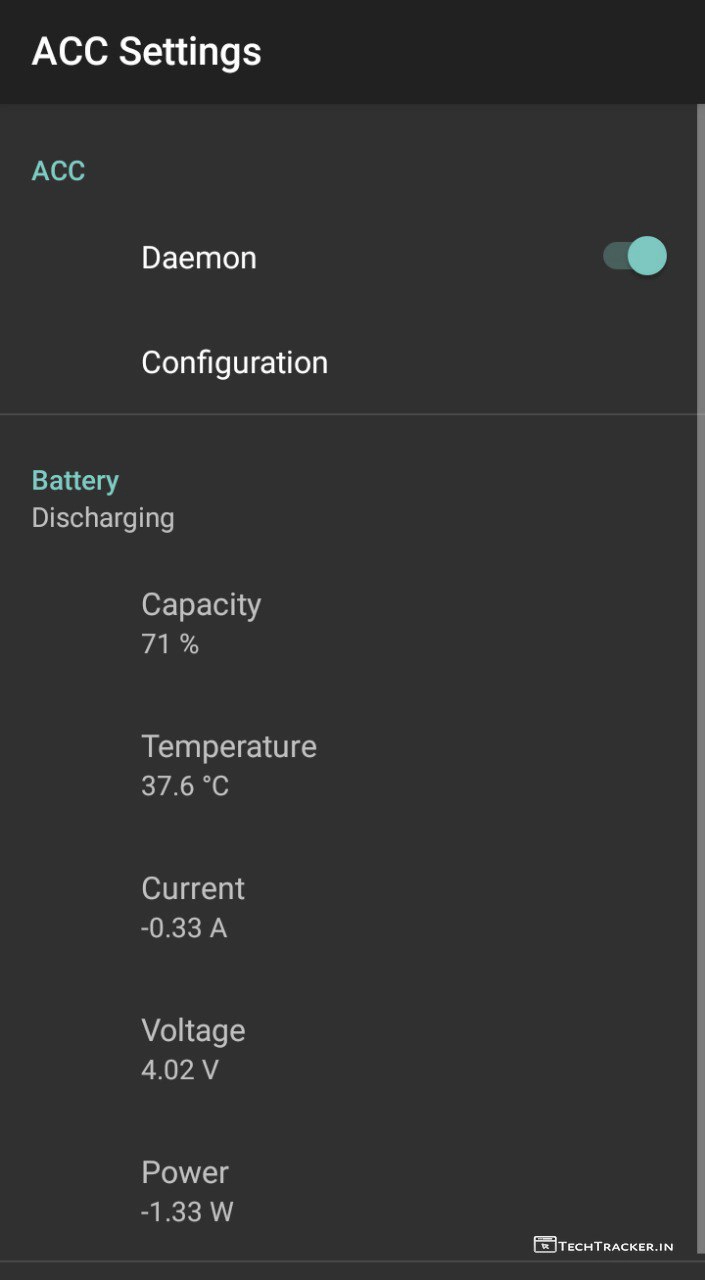Image resolution: width=705 pixels, height=1280 pixels.
Task: Tap the Capacity label
Action: pos(201,604)
